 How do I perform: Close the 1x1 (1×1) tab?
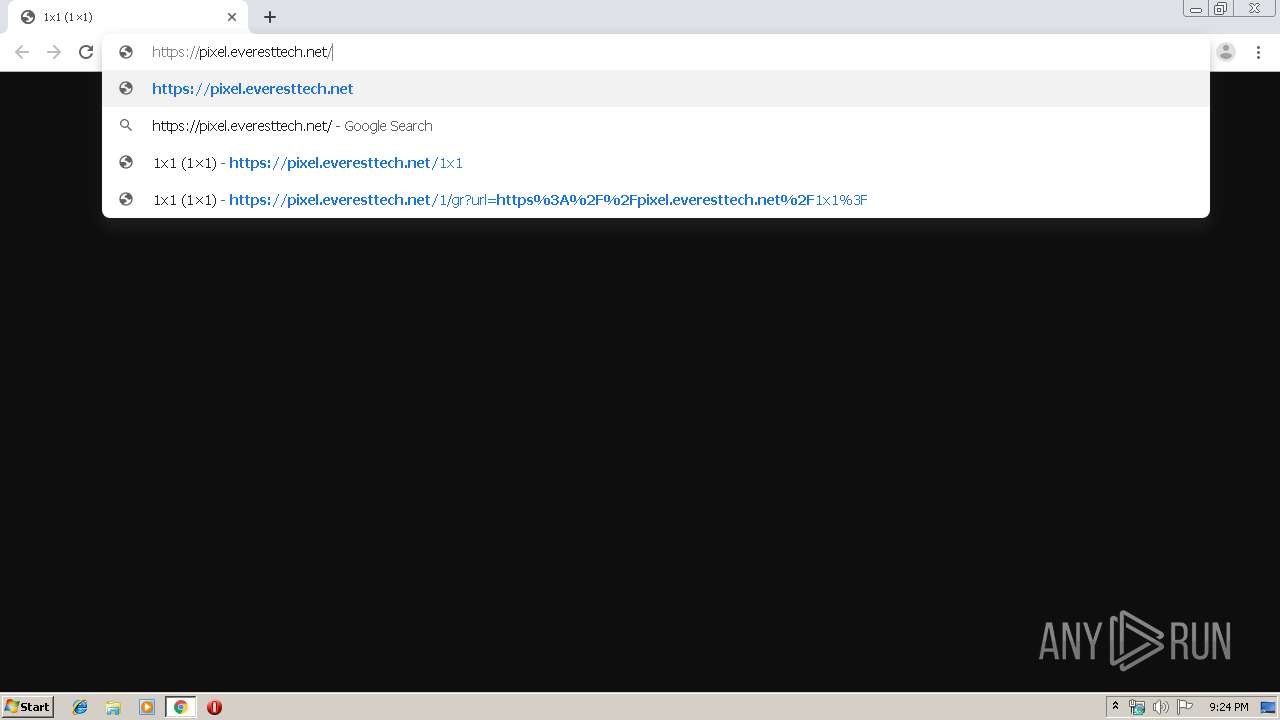point(232,17)
